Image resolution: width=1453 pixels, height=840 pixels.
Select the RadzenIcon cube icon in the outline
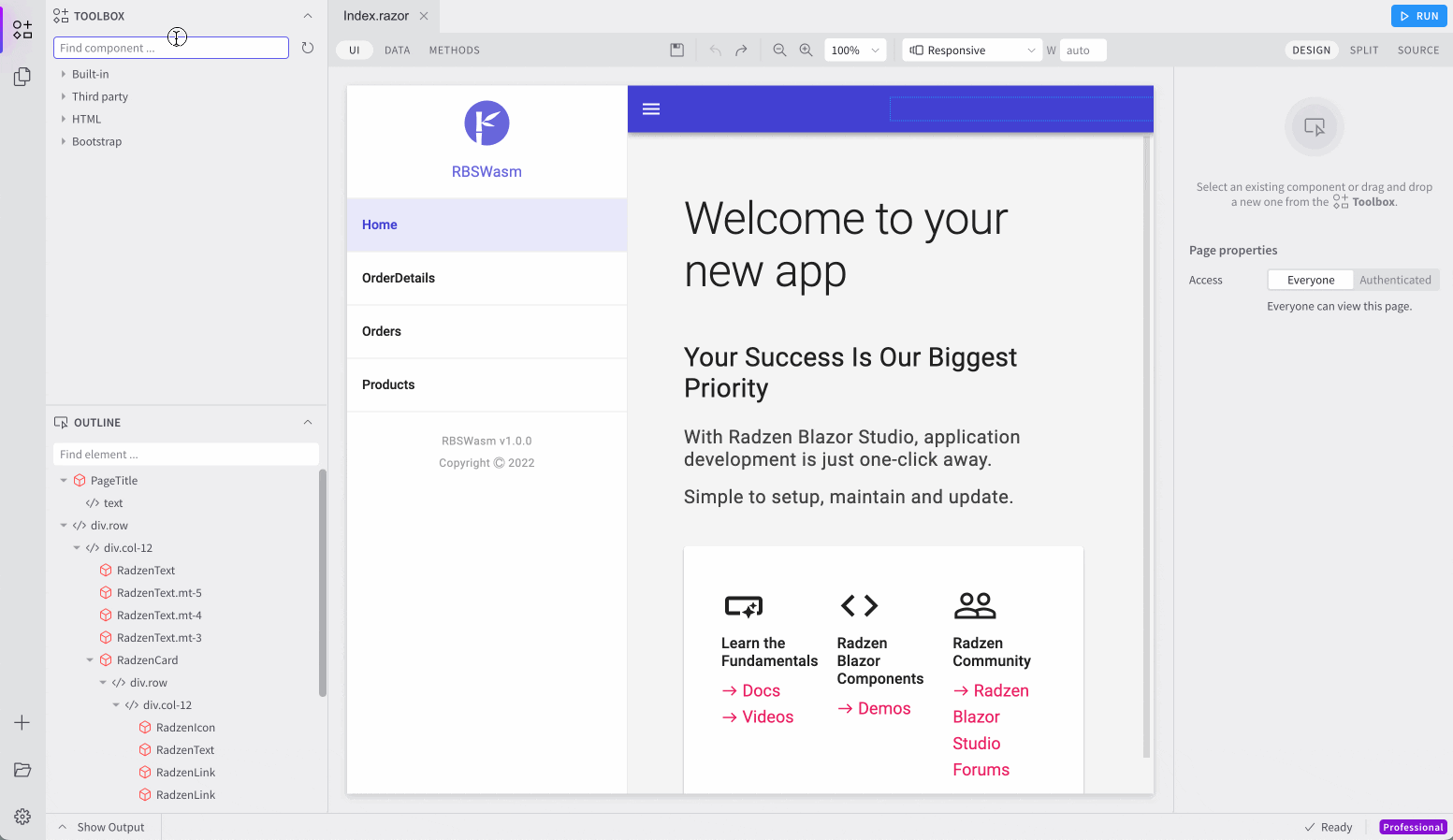145,728
